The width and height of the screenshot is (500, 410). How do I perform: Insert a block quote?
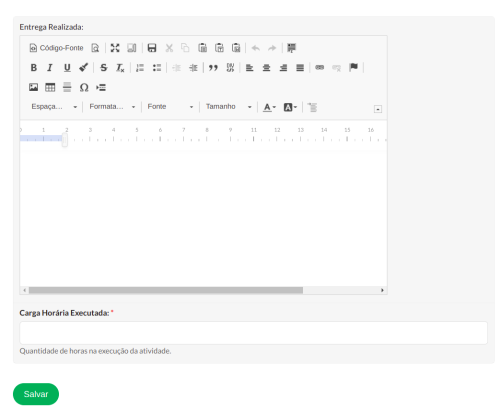[x=213, y=68]
